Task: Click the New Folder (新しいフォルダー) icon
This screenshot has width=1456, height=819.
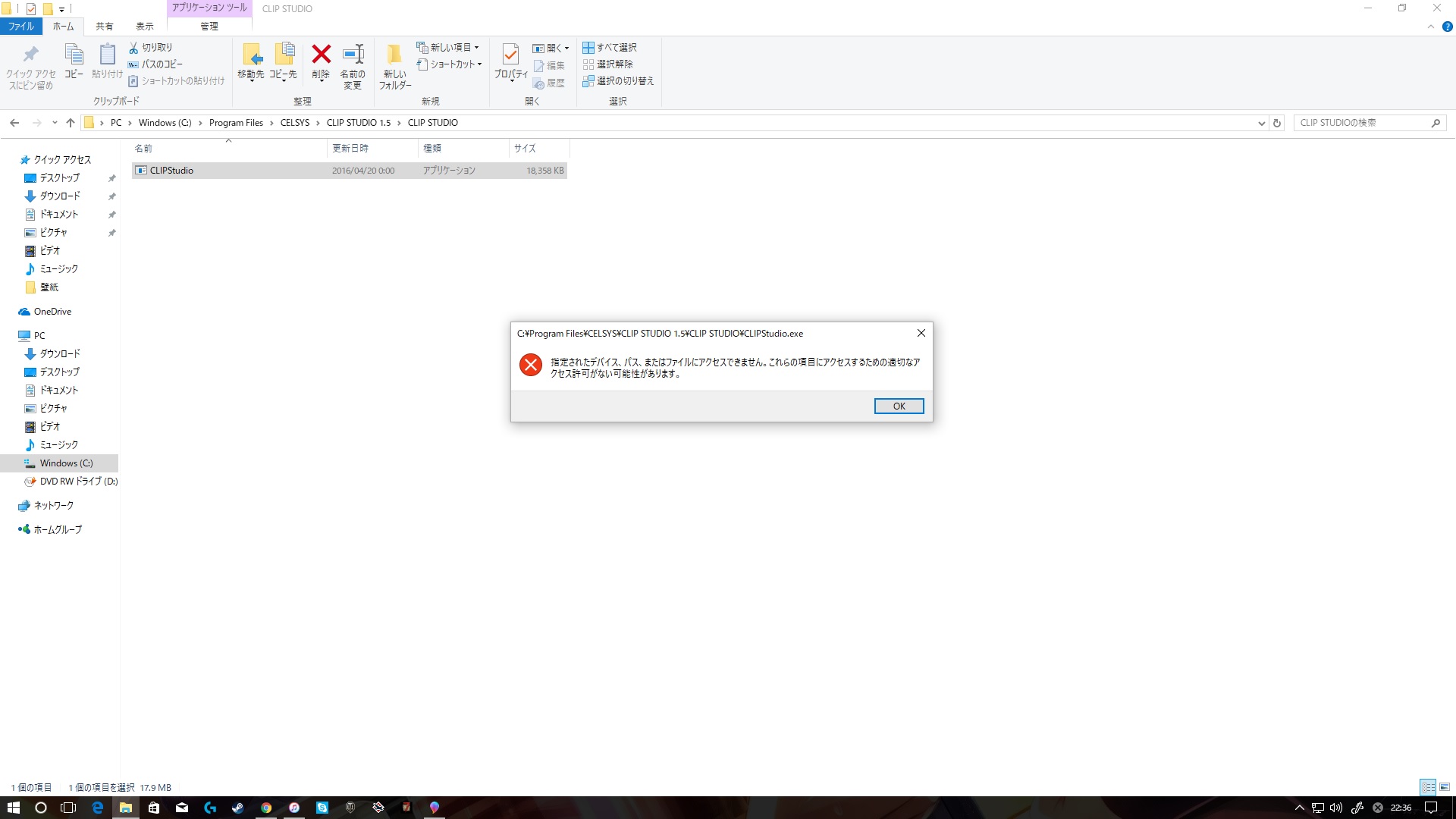Action: (x=394, y=55)
